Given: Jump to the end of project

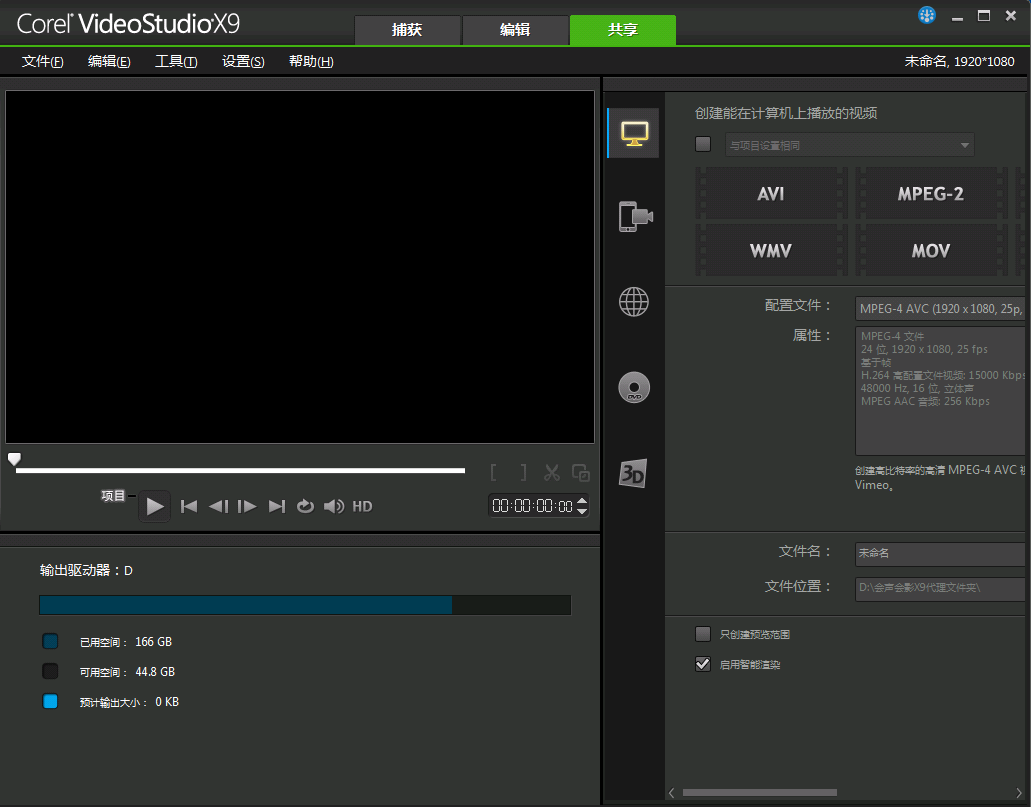Looking at the screenshot, I should (277, 506).
